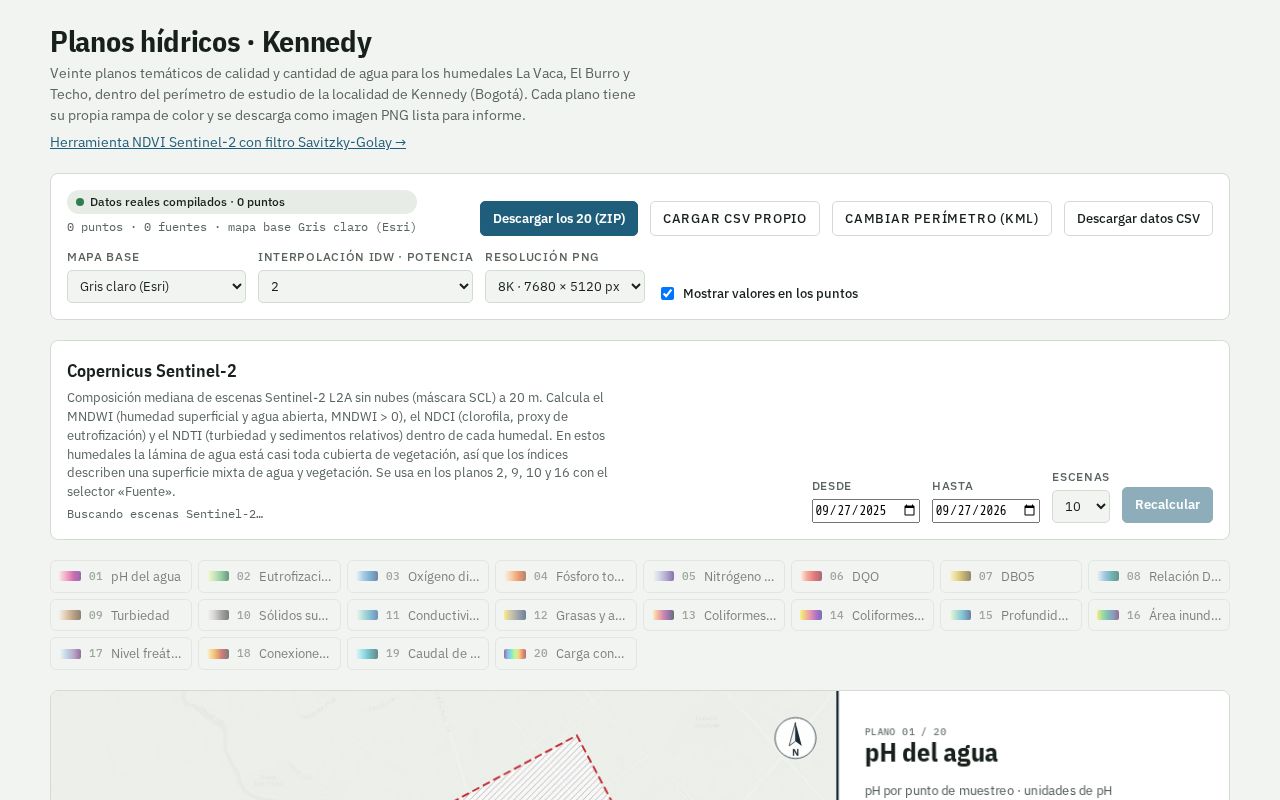Open plano 06 DQO

[x=862, y=577]
